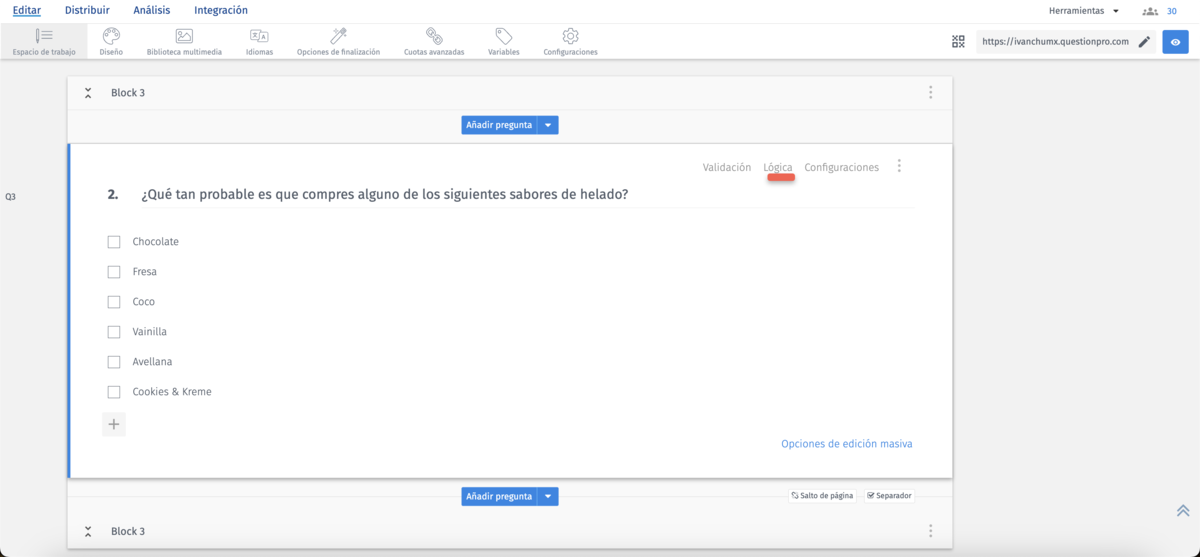
Task: Edit the question 2 title text
Action: (385, 194)
